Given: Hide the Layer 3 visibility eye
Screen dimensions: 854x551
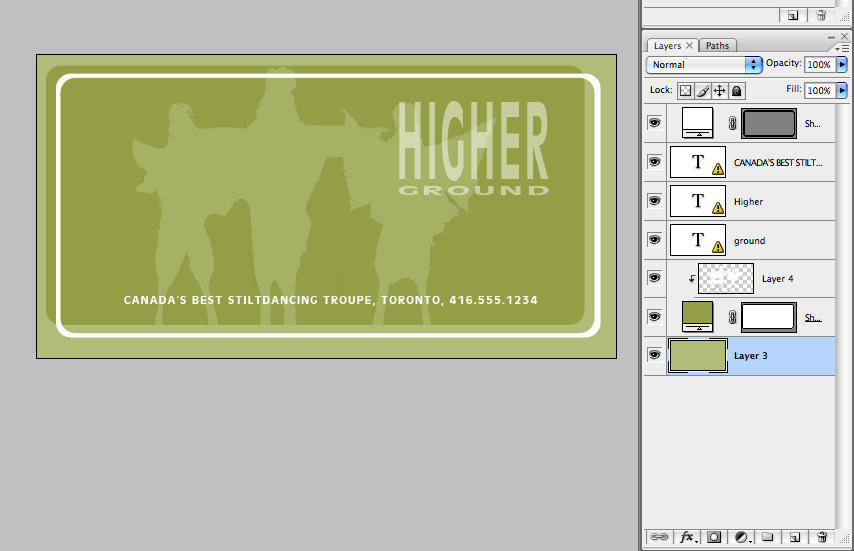Looking at the screenshot, I should [654, 355].
